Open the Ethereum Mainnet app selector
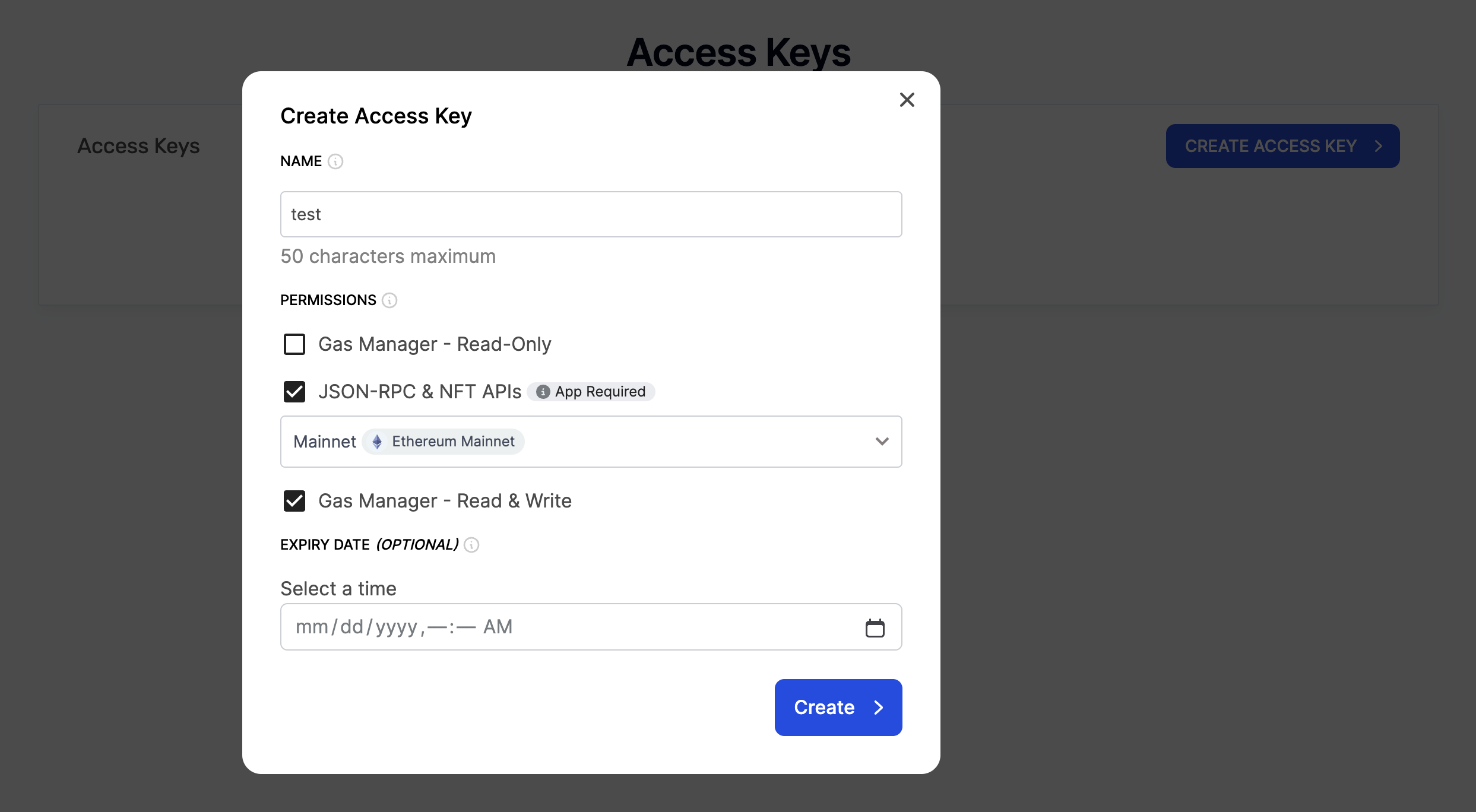The width and height of the screenshot is (1476, 812). [591, 442]
